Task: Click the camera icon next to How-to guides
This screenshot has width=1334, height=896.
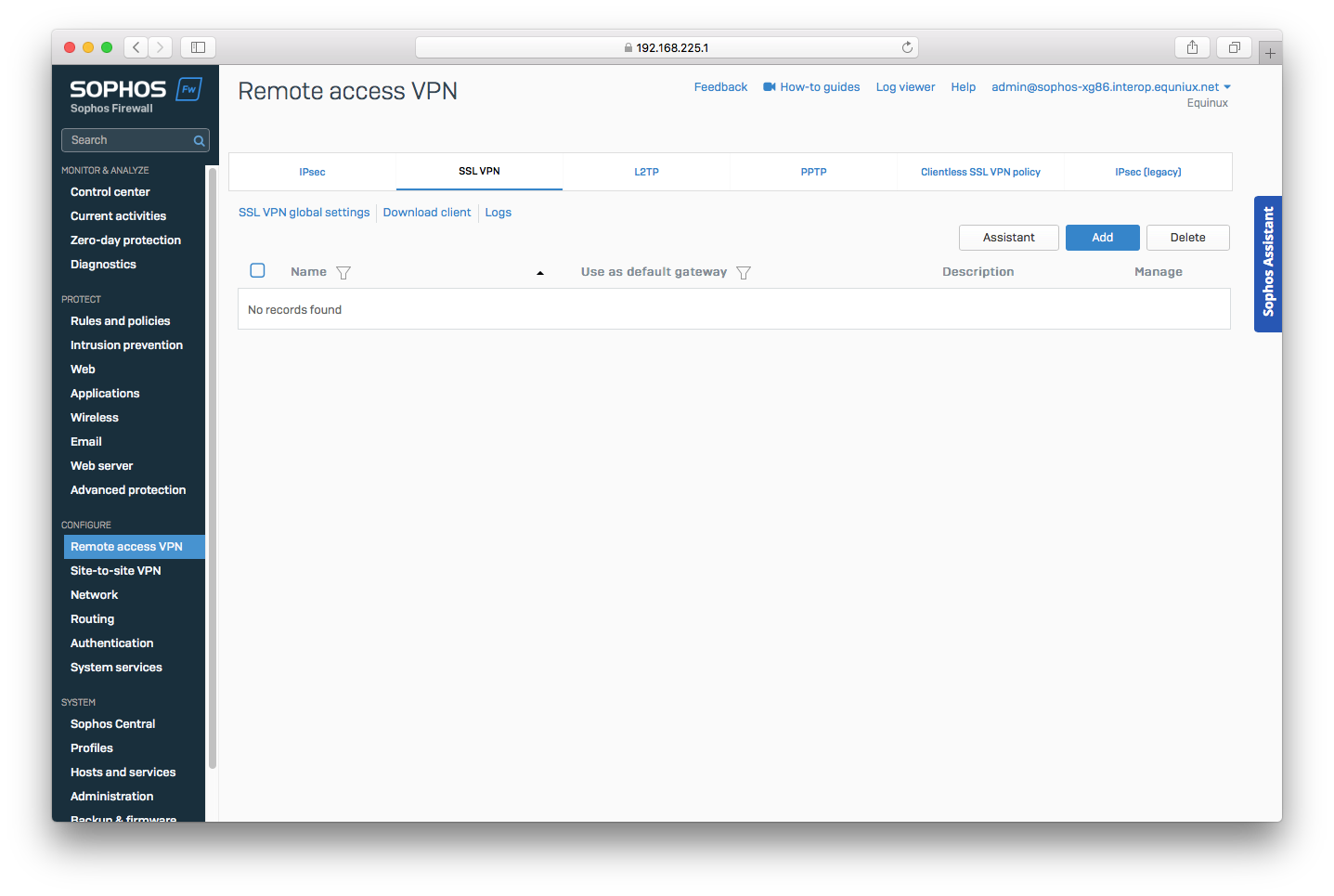Action: pos(768,86)
